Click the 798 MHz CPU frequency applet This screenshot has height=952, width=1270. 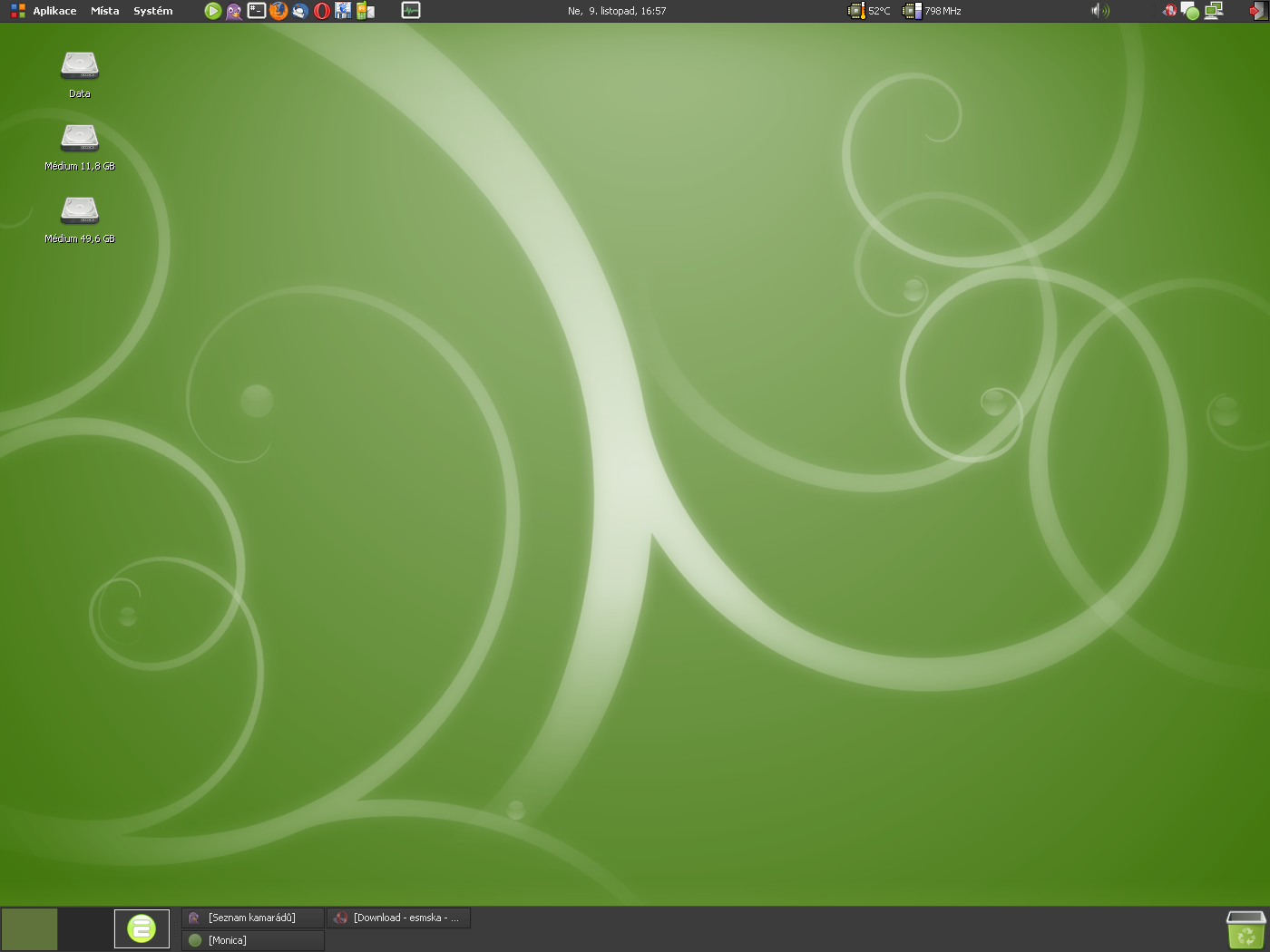pos(933,11)
